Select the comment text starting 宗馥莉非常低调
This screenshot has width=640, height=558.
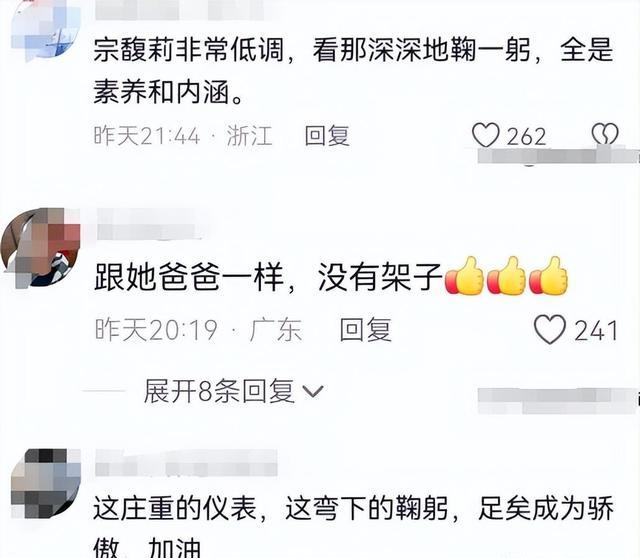(353, 71)
